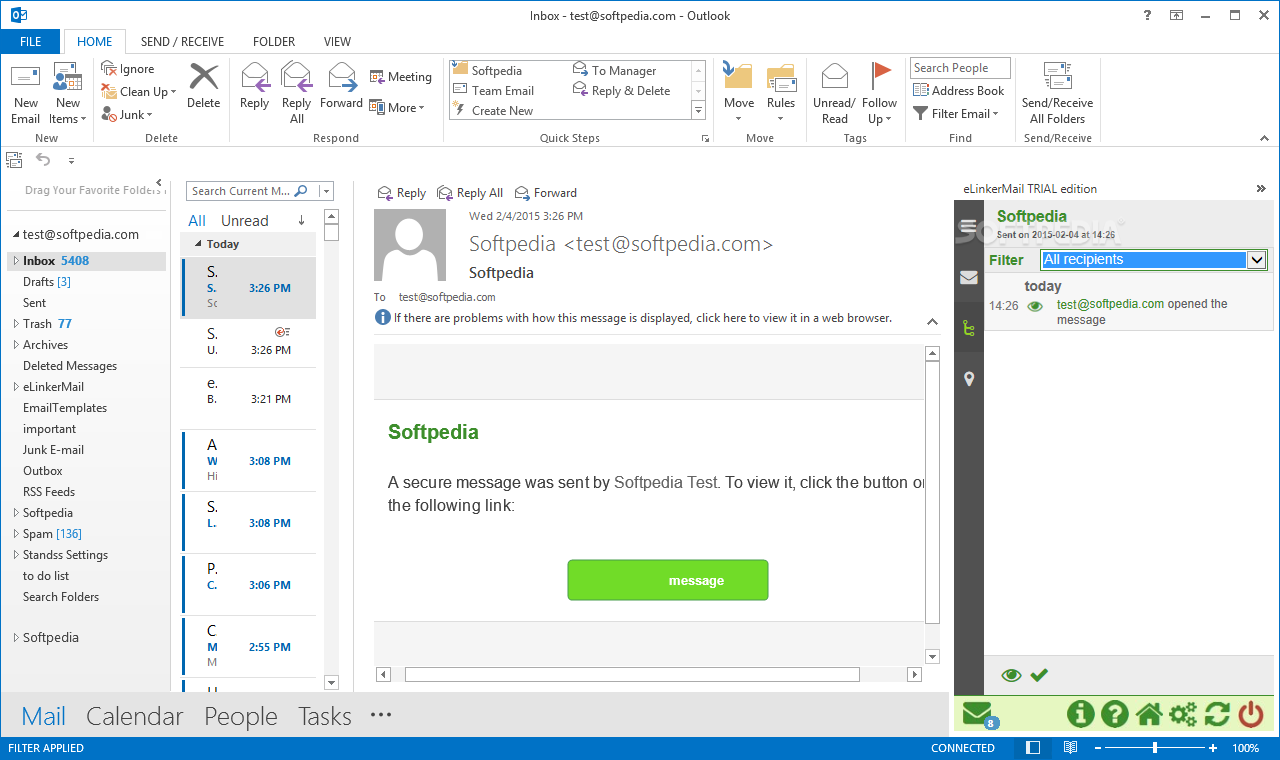Viewport: 1280px width, 760px height.
Task: Open the SEND / RECEIVE tab
Action: (x=182, y=42)
